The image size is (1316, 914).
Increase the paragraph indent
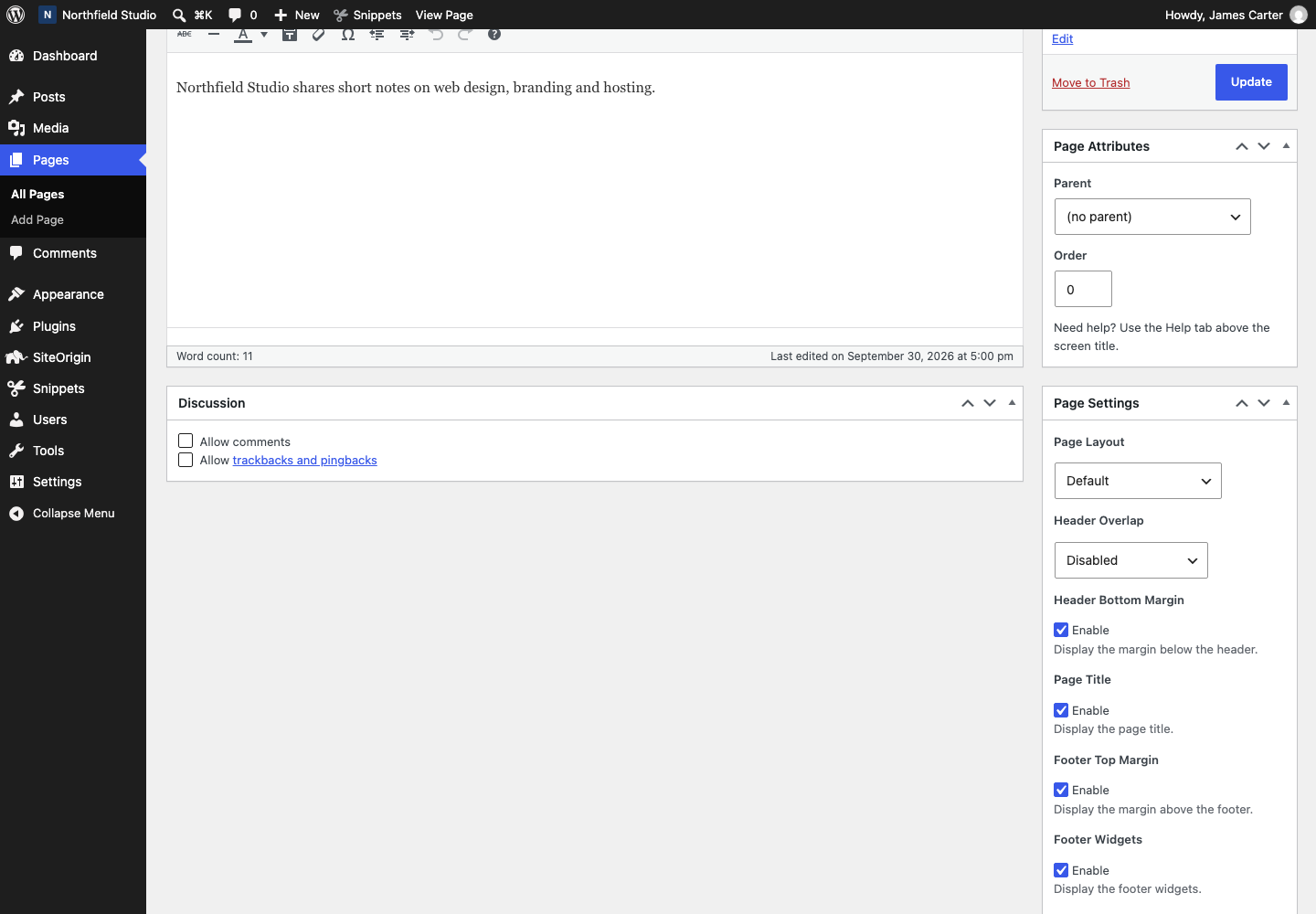(407, 35)
